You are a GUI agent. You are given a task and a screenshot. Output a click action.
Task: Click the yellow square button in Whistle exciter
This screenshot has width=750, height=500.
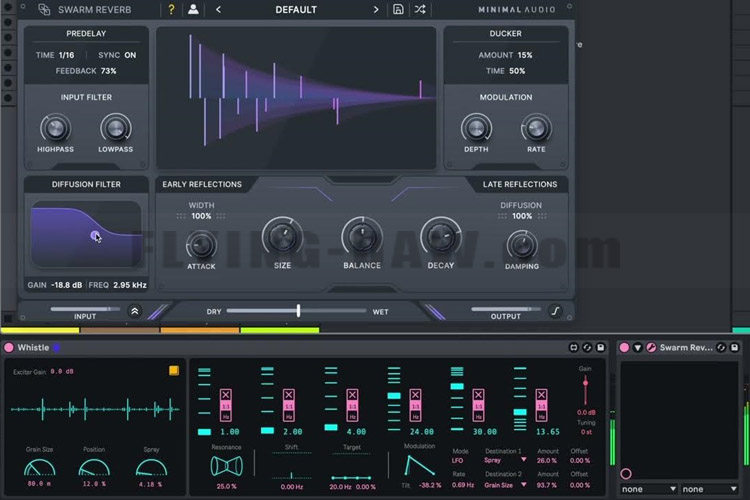coord(174,370)
